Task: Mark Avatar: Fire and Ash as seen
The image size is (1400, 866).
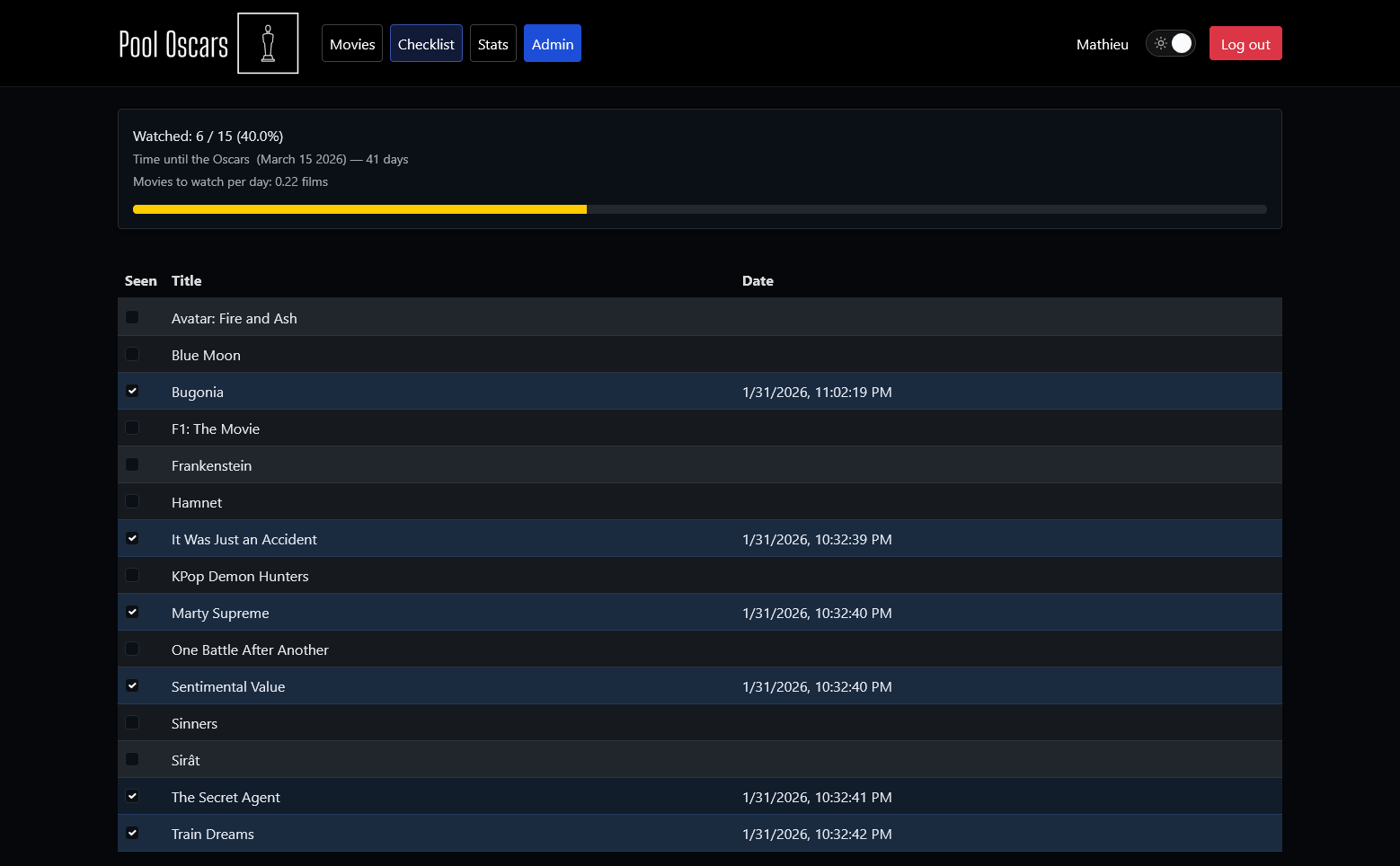Action: coord(132,317)
